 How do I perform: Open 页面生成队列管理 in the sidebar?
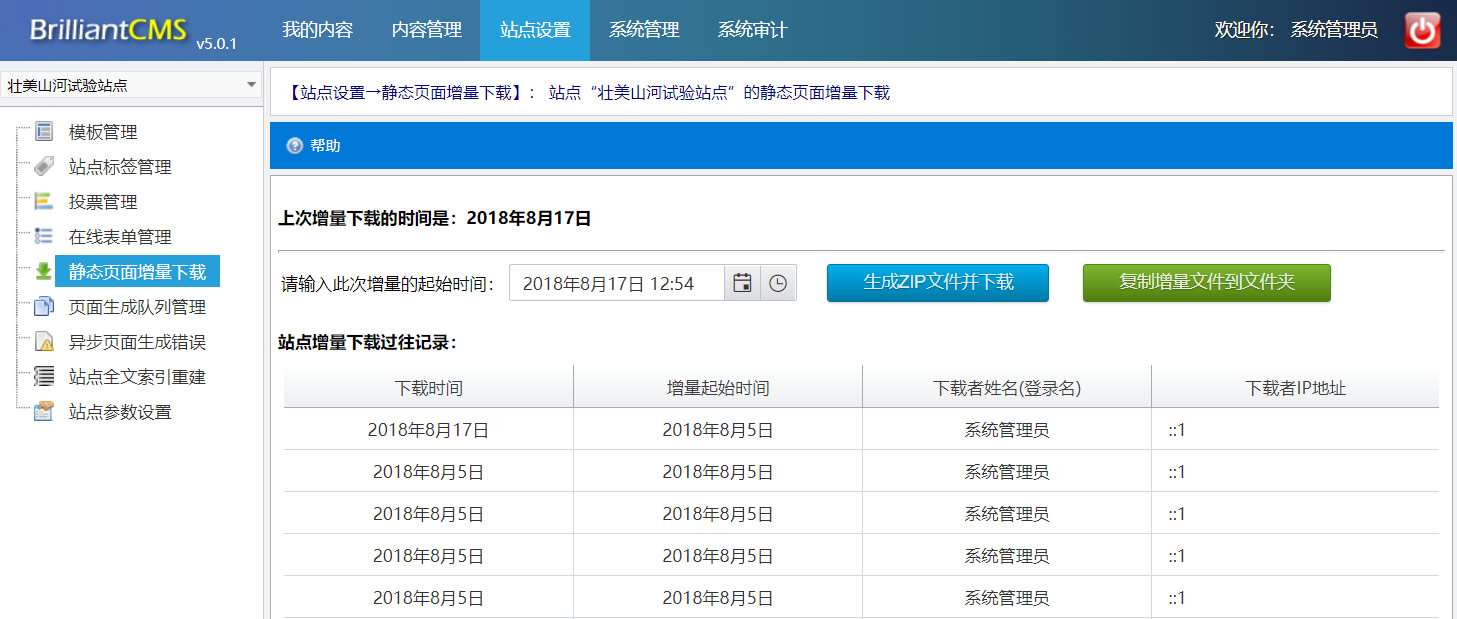point(137,307)
